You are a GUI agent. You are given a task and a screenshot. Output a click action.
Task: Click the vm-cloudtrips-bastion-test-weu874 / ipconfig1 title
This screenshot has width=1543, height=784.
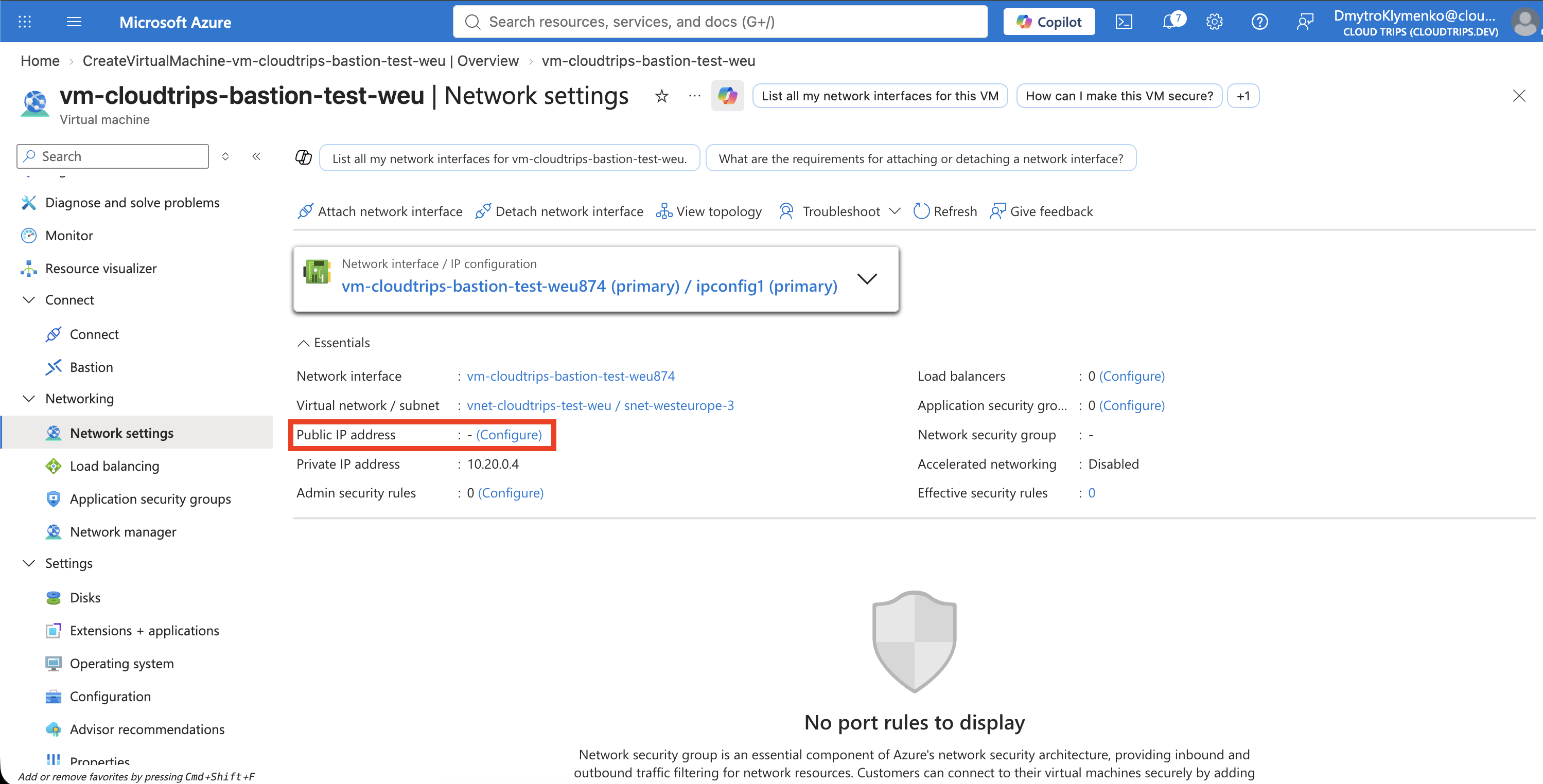(x=589, y=287)
